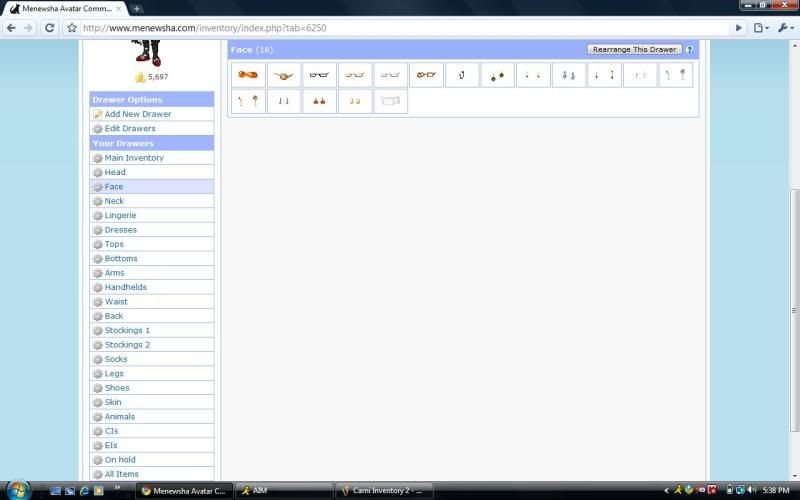Viewport: 800px width, 500px height.
Task: Click the gear icon beside Main Inventory
Action: 97,158
